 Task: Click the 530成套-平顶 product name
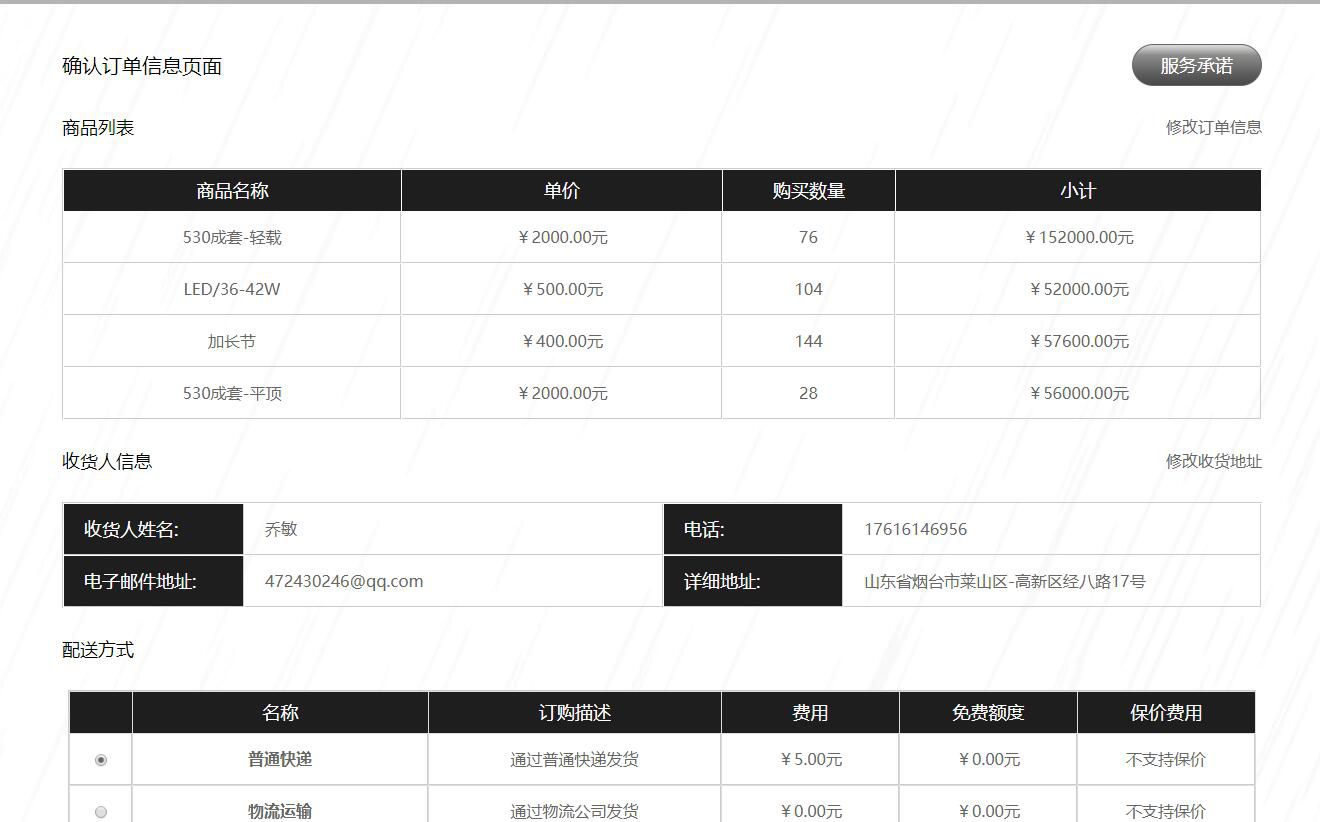[232, 393]
